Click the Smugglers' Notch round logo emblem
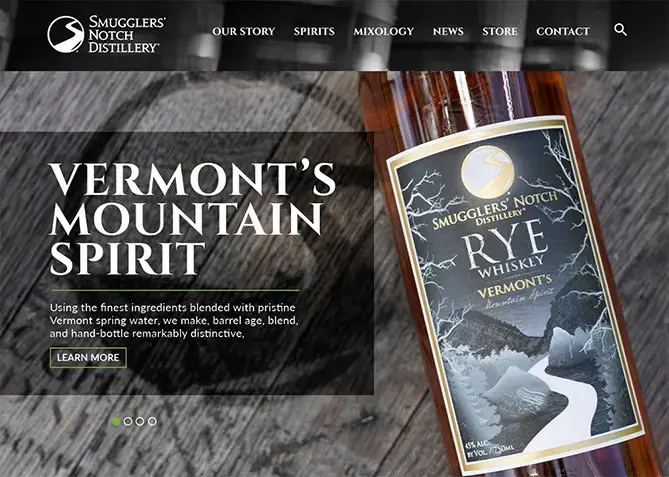 tap(65, 34)
